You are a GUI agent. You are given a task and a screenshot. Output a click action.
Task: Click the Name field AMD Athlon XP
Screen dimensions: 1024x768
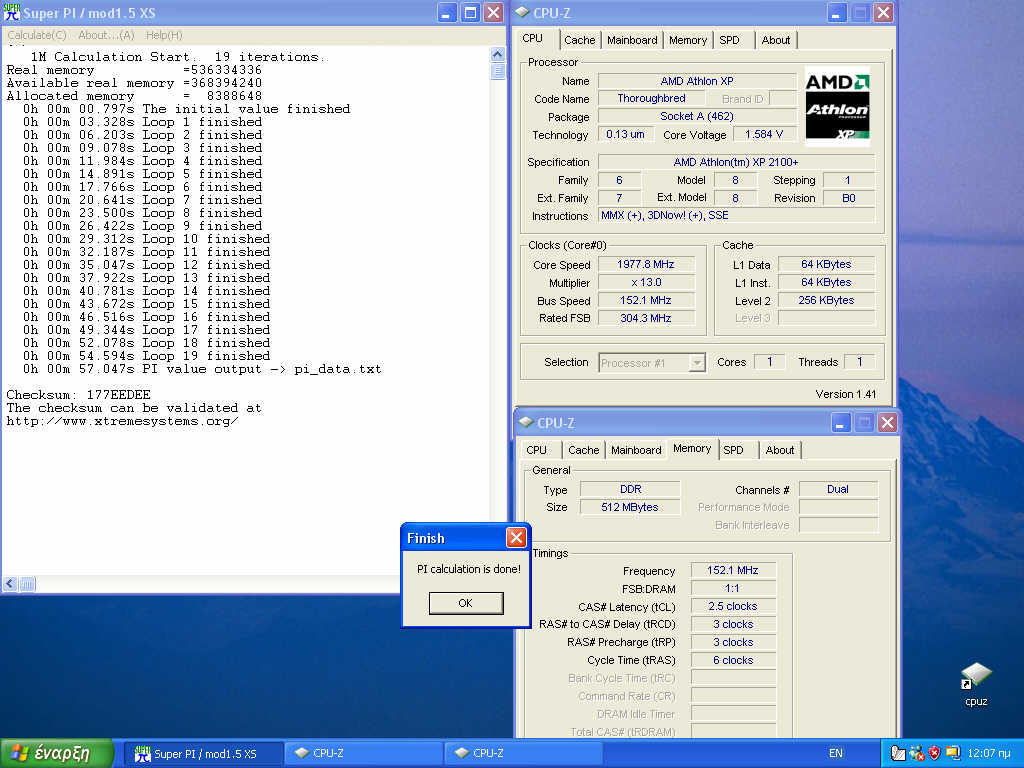(697, 81)
